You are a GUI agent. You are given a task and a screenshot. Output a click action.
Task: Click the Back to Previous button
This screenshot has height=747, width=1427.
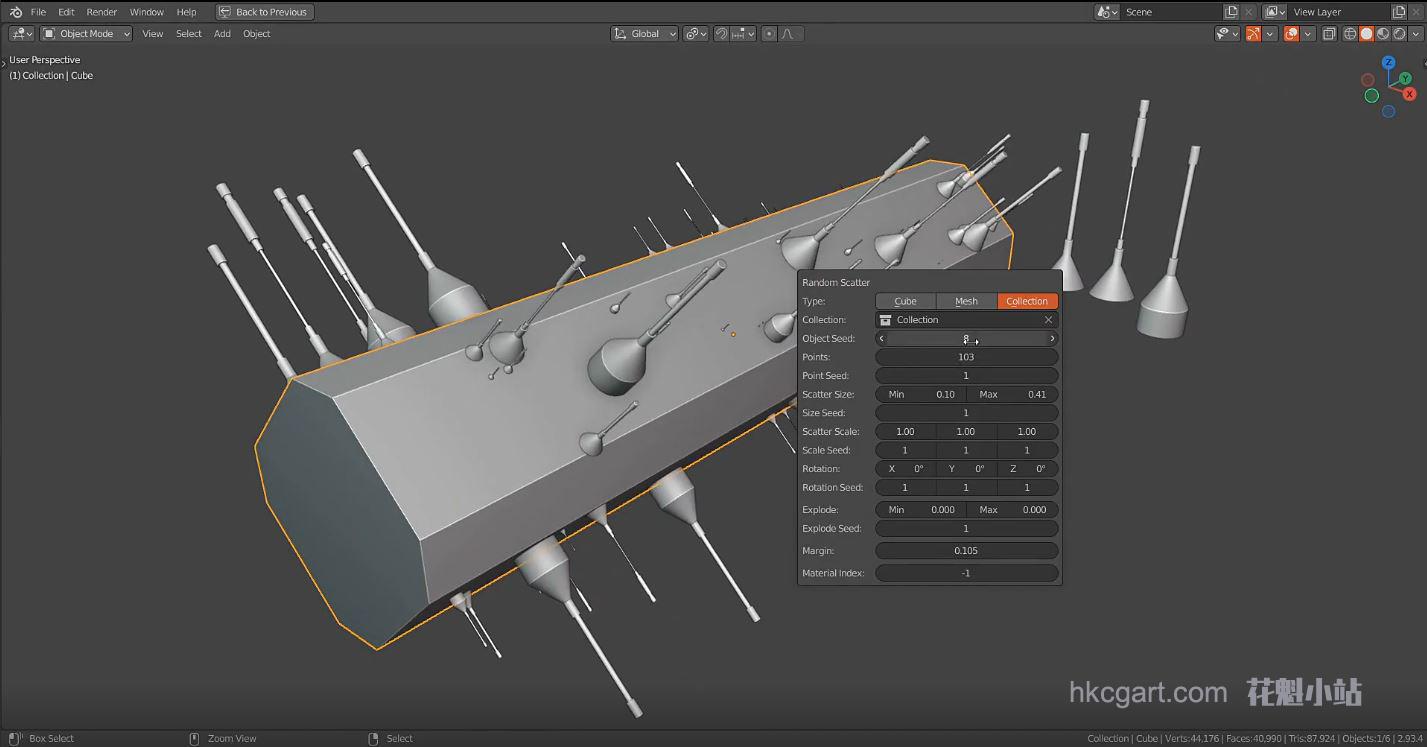point(265,12)
